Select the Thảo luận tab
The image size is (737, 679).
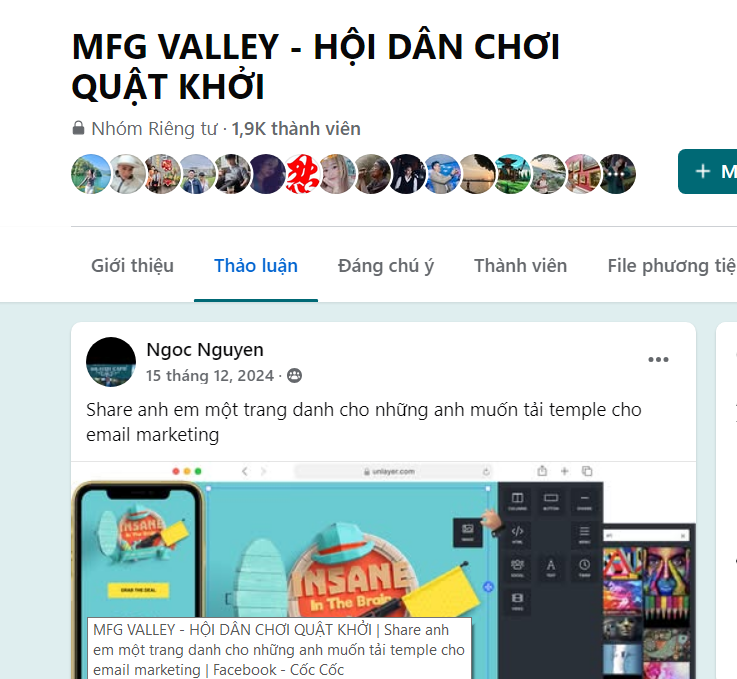[256, 266]
